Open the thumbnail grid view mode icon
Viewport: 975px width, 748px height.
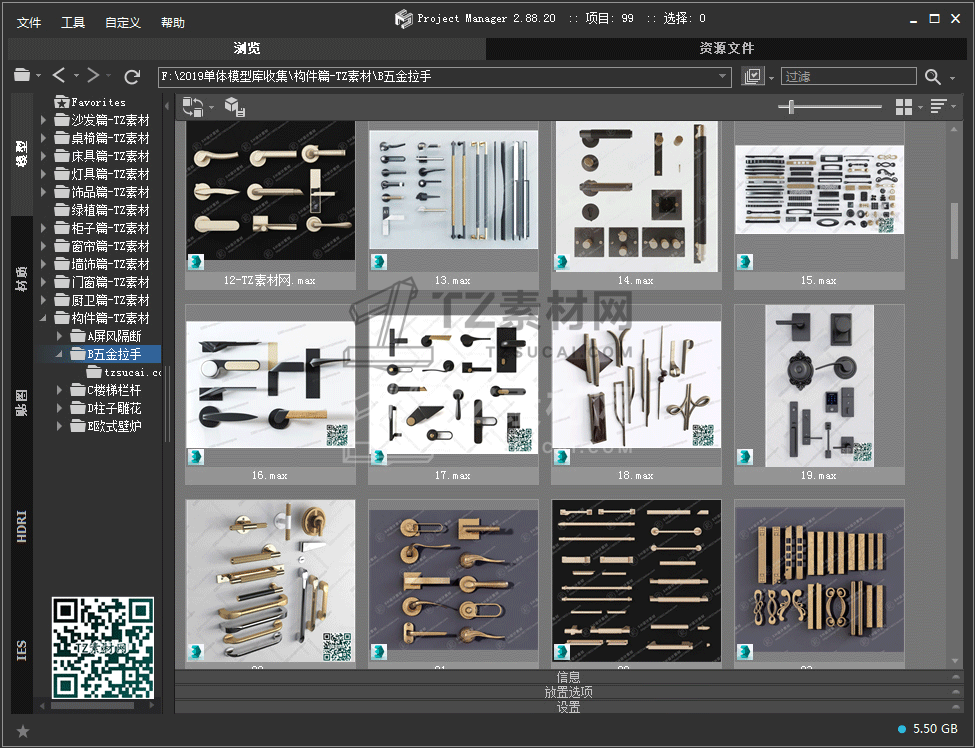tap(904, 107)
